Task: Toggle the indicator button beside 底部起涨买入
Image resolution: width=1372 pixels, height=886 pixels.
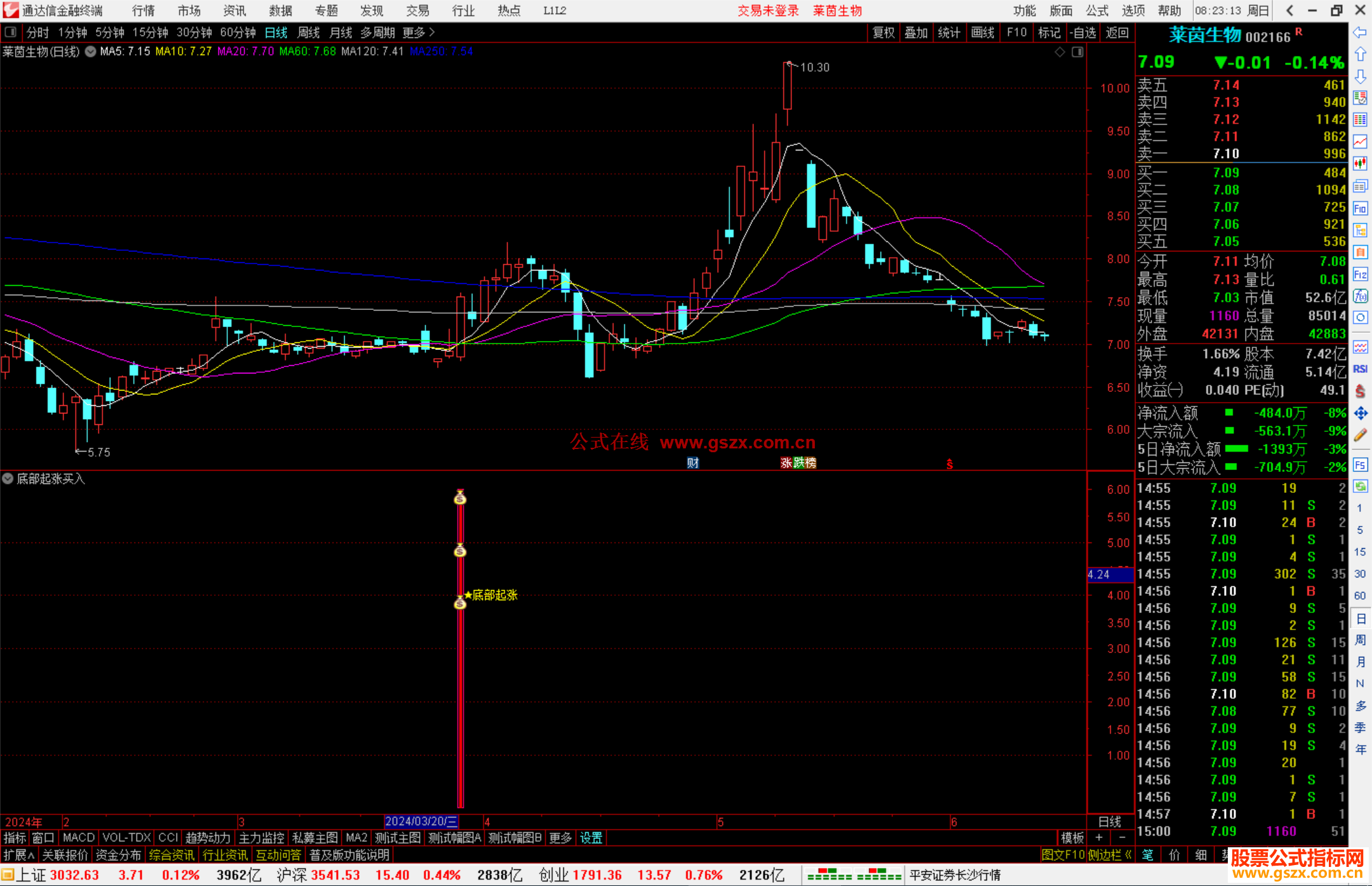Action: pyautogui.click(x=8, y=478)
